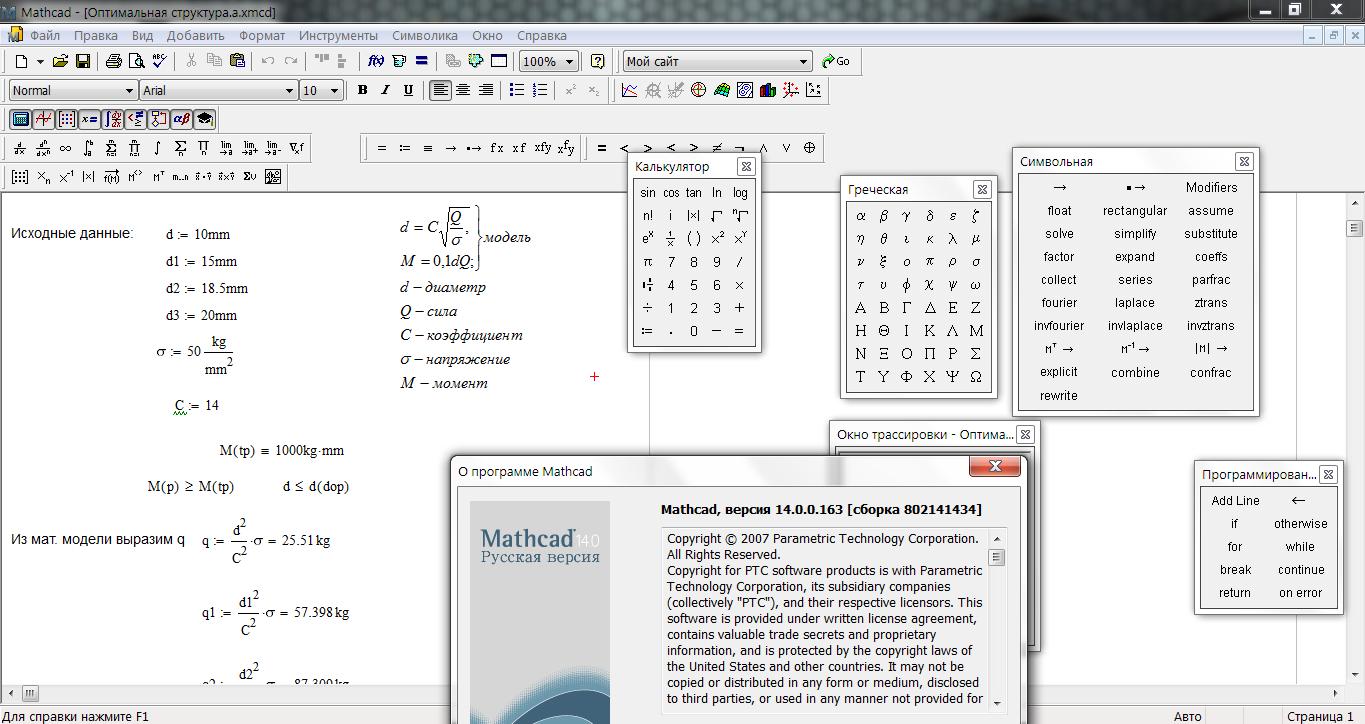Click About dialog scroll-down arrow
Viewport: 1365px width, 724px height.
coord(996,704)
